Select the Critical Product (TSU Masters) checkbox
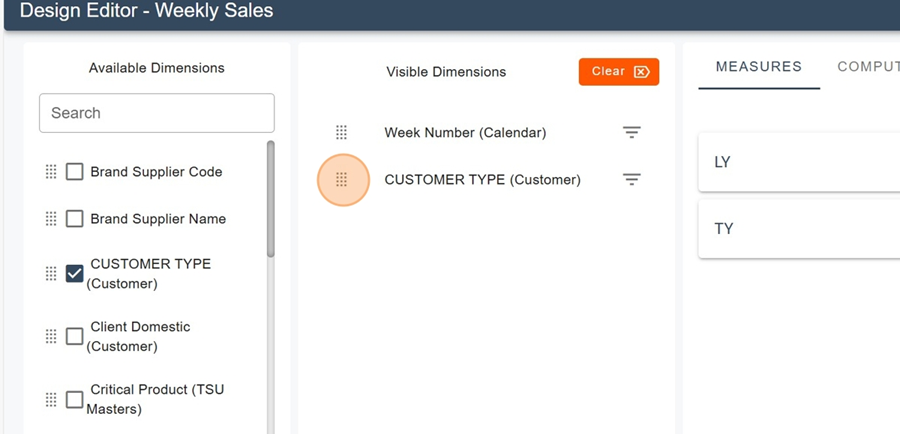The width and height of the screenshot is (900, 434). pyautogui.click(x=74, y=400)
